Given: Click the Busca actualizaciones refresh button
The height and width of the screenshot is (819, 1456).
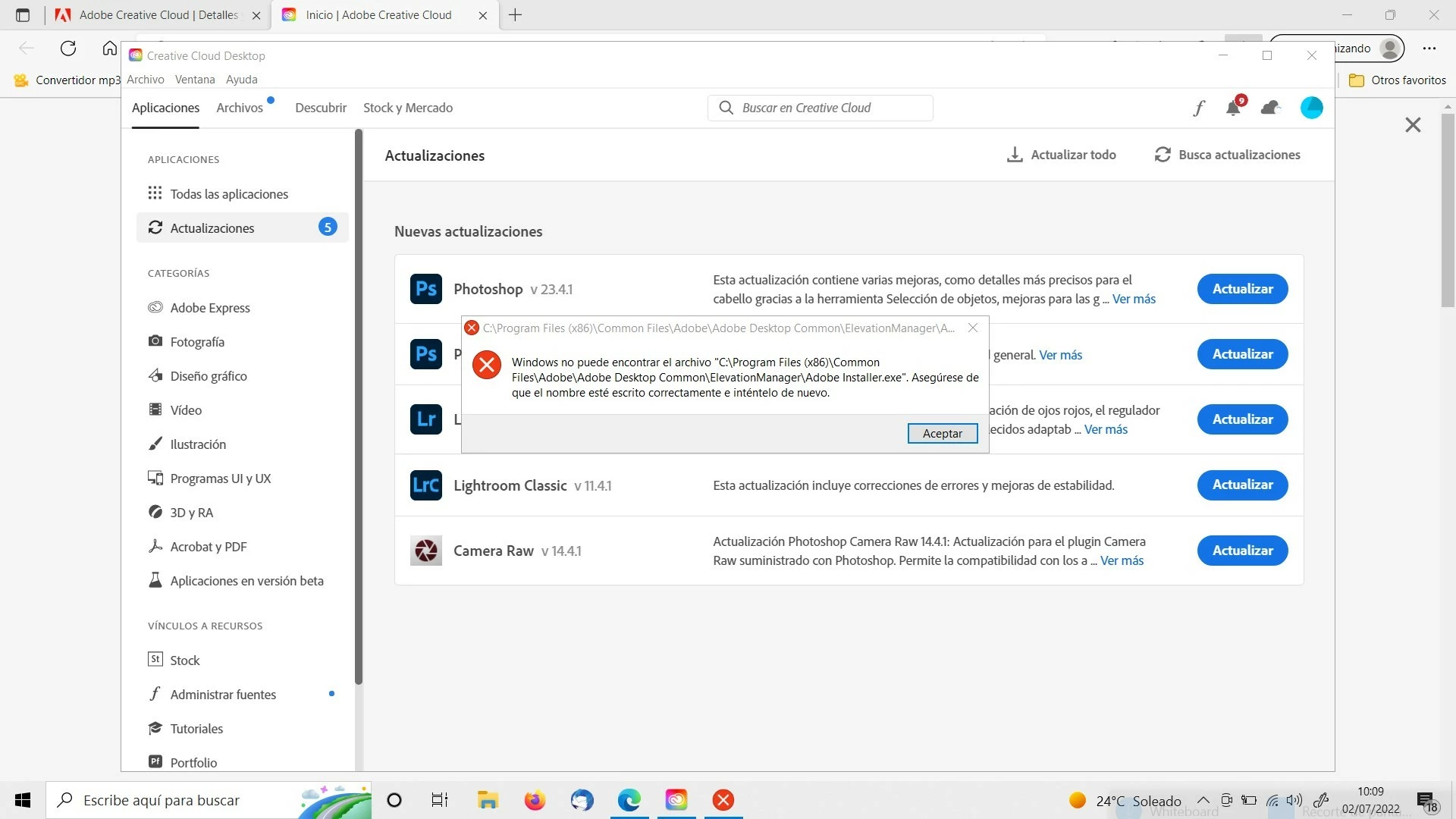Looking at the screenshot, I should (1227, 155).
